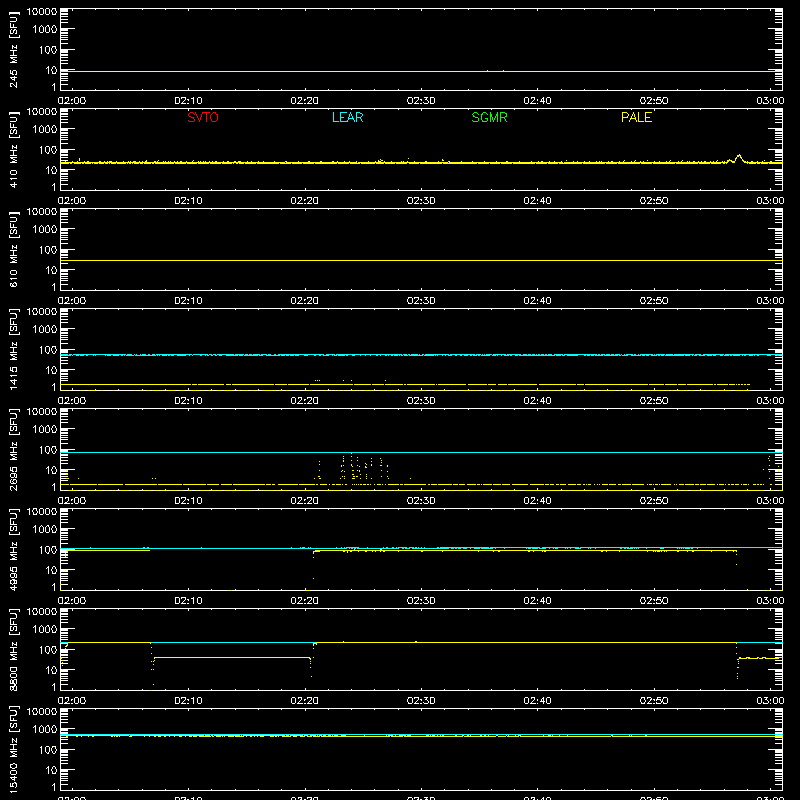This screenshot has width=800, height=800.
Task: Click the 245 MHz [SFU] axis title
Action: click(x=13, y=50)
